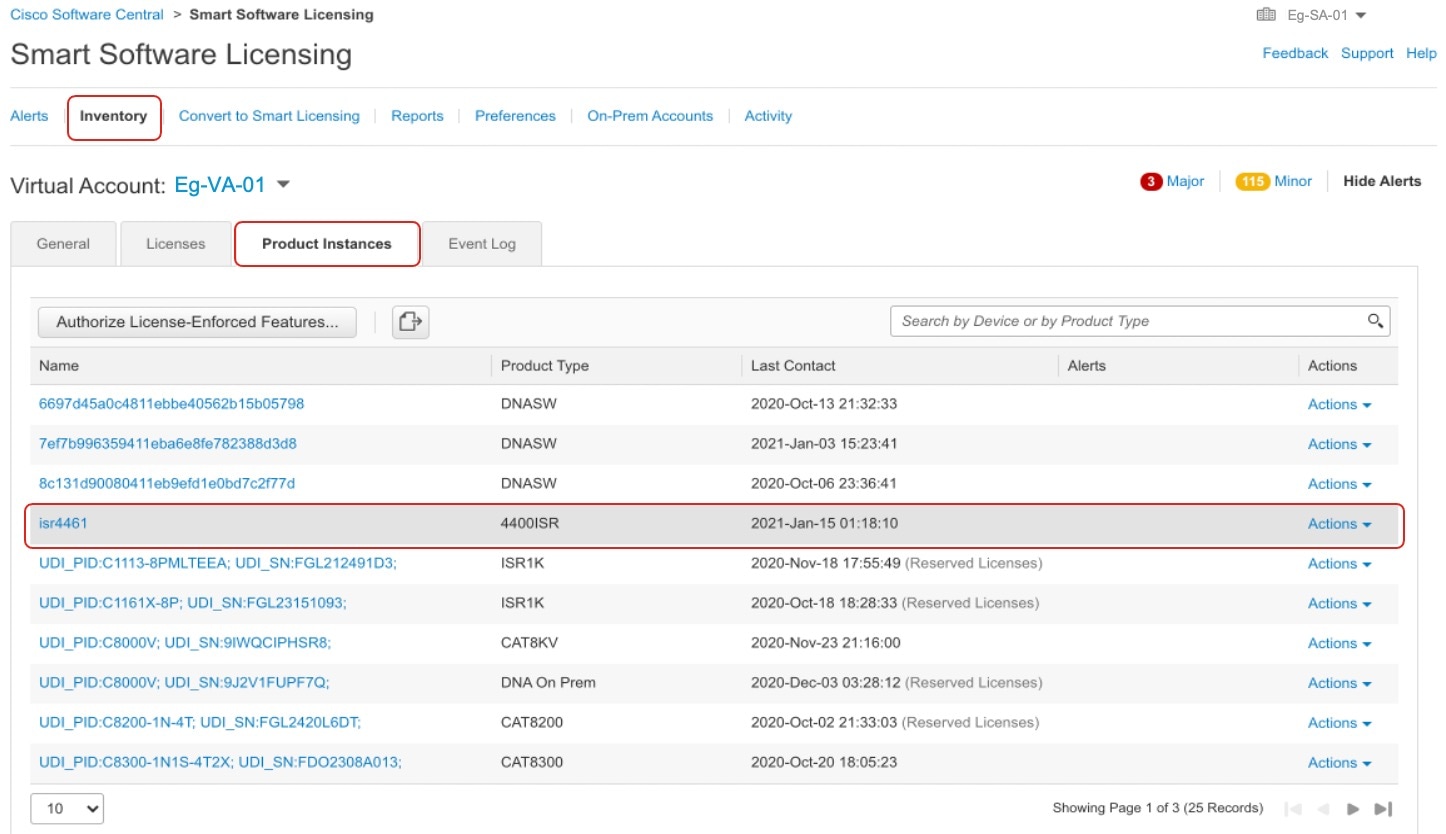
Task: Click the Search by Device input field
Action: coord(1130,321)
